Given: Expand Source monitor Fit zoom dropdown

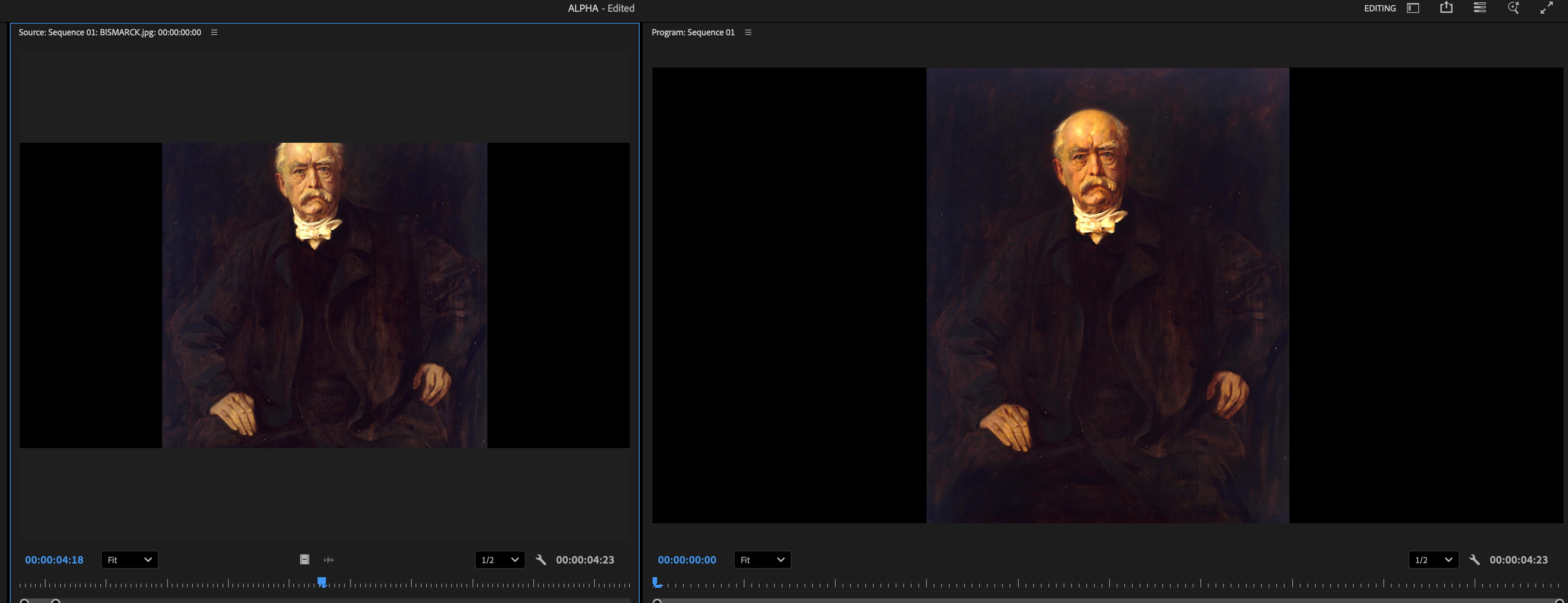Looking at the screenshot, I should (129, 560).
